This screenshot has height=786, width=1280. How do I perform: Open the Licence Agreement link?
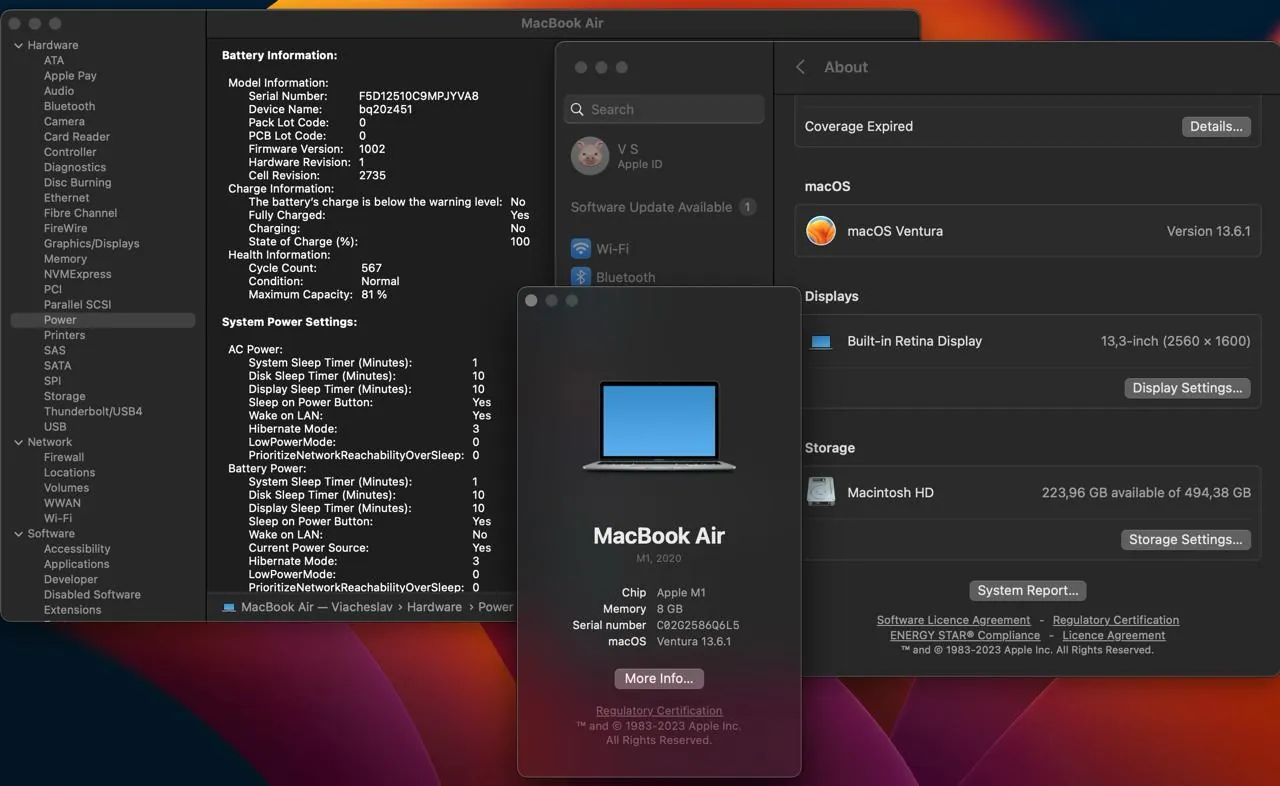1114,635
